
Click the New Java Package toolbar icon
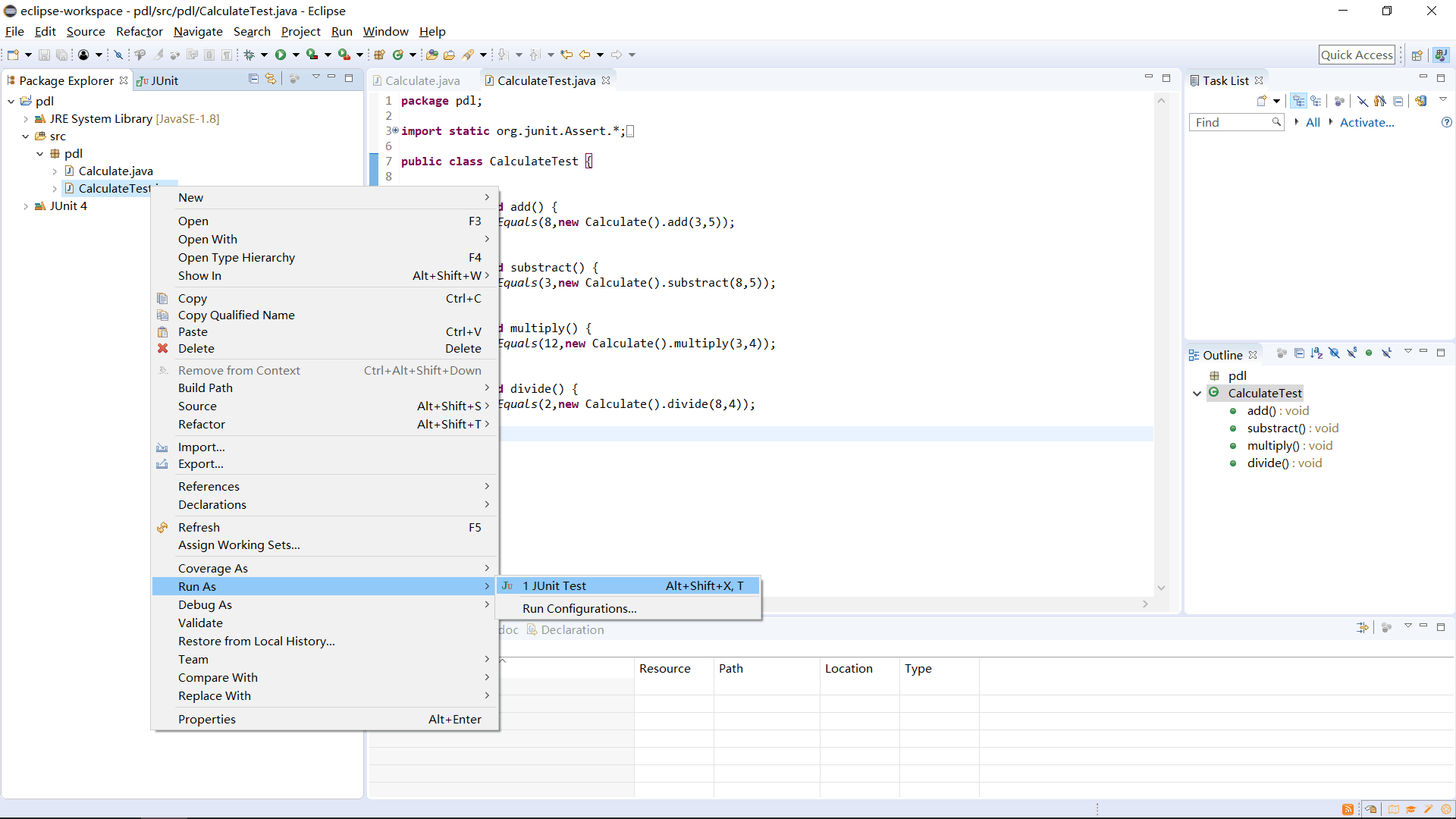click(x=379, y=55)
